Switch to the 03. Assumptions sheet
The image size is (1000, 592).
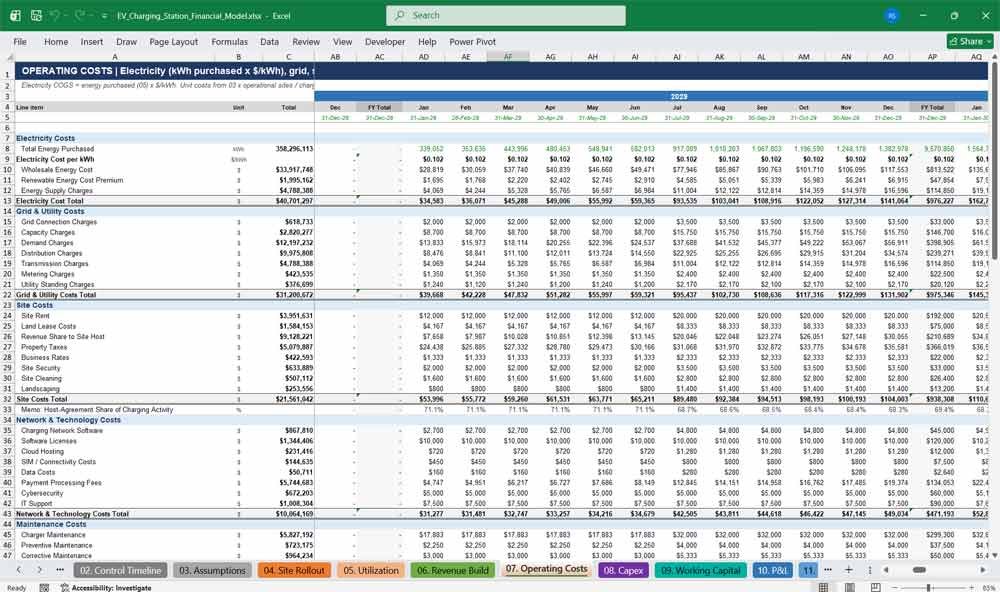[x=212, y=570]
